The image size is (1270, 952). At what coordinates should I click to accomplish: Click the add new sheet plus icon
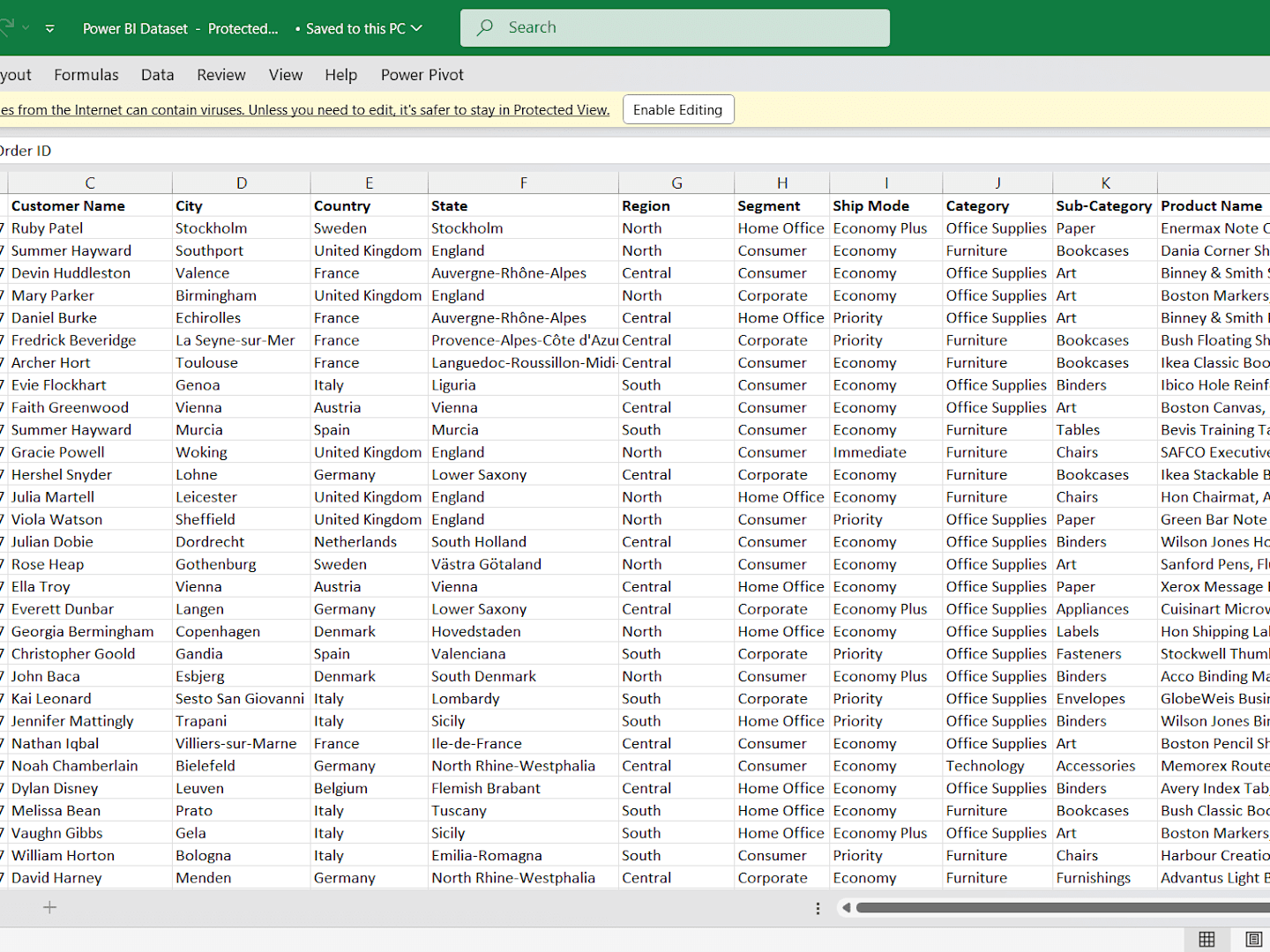50,907
